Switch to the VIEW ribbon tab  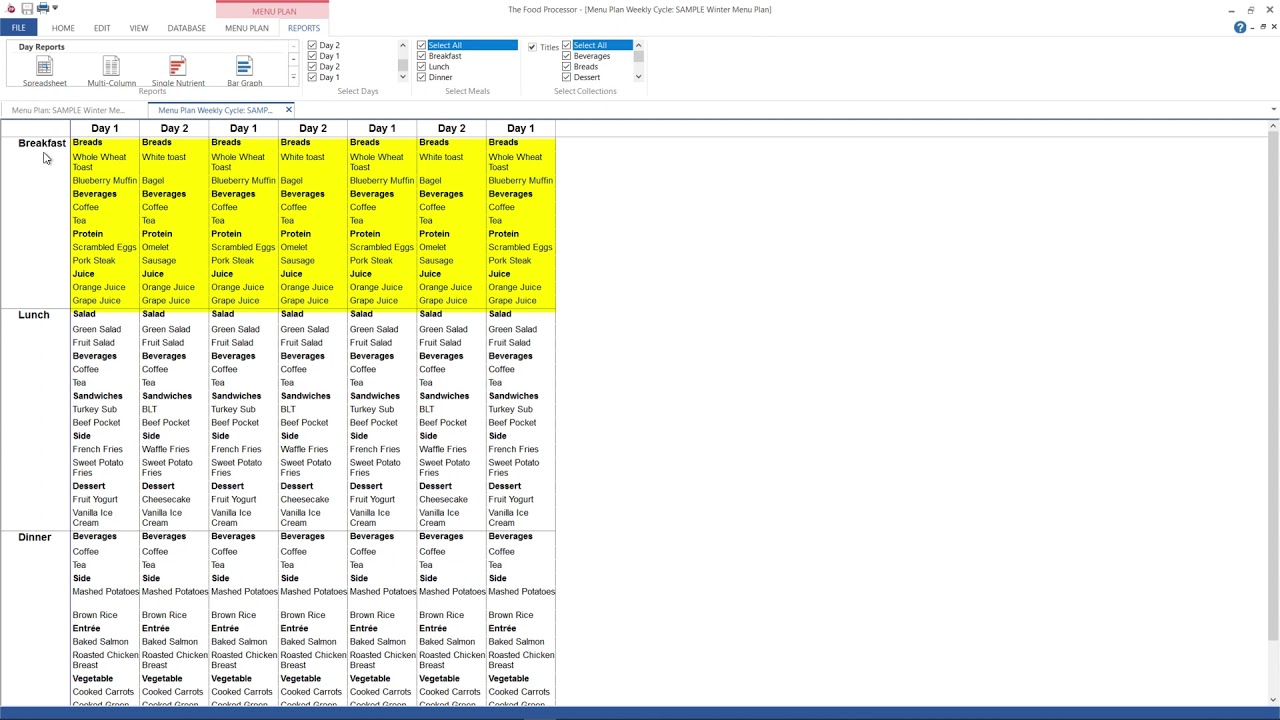point(139,28)
